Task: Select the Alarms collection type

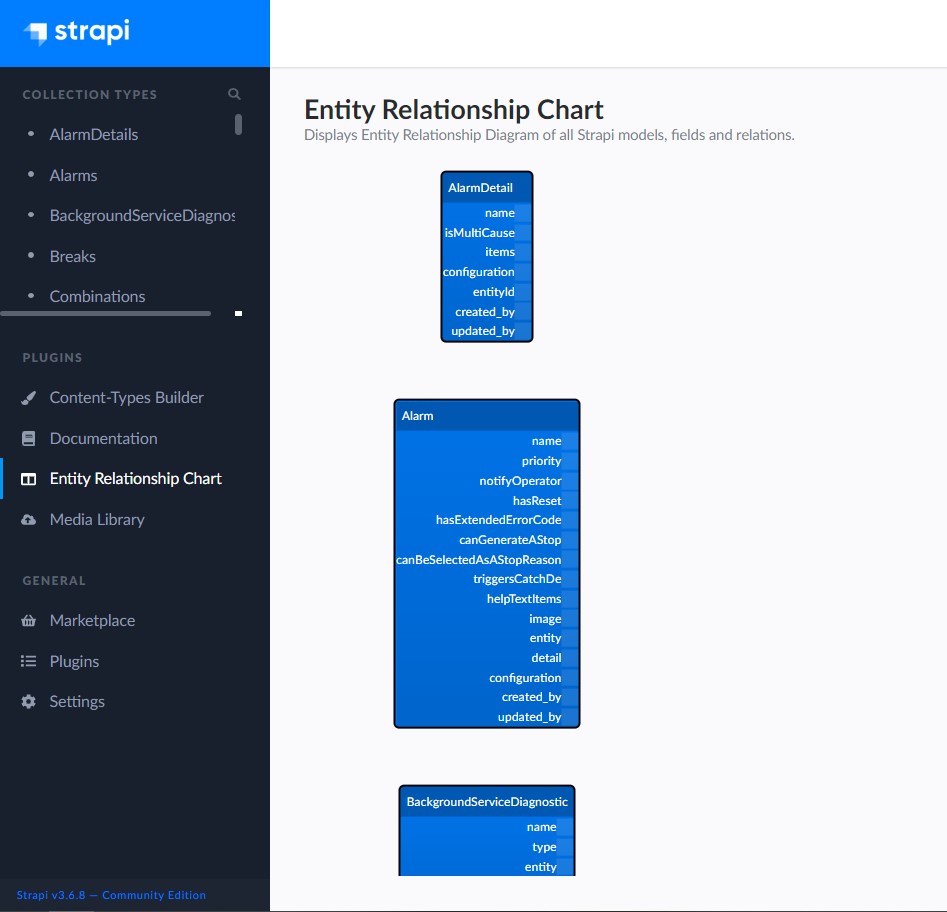Action: tap(71, 175)
